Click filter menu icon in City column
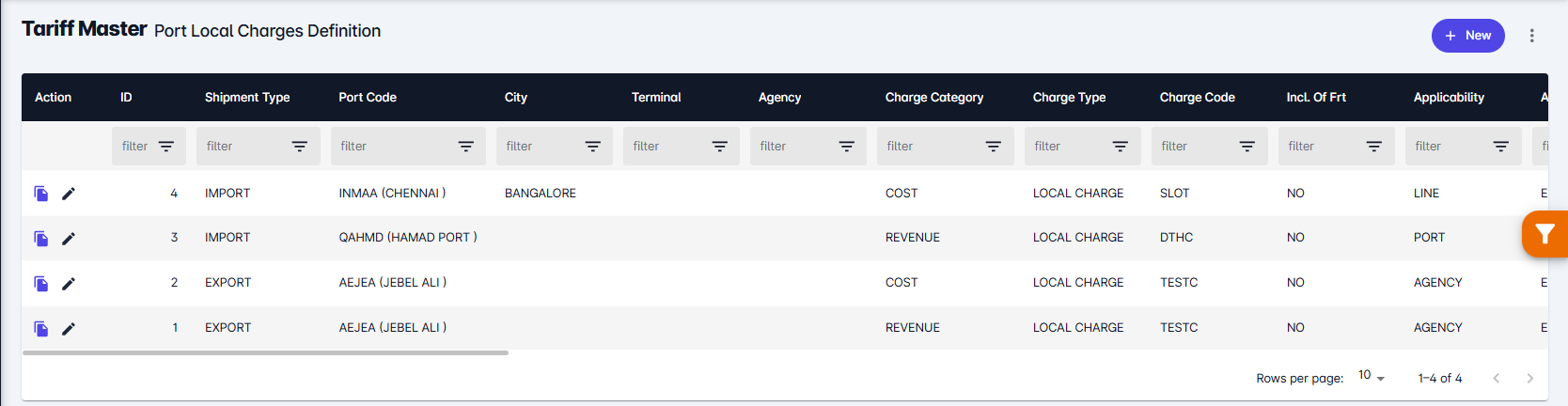Image resolution: width=1568 pixels, height=406 pixels. coord(592,147)
